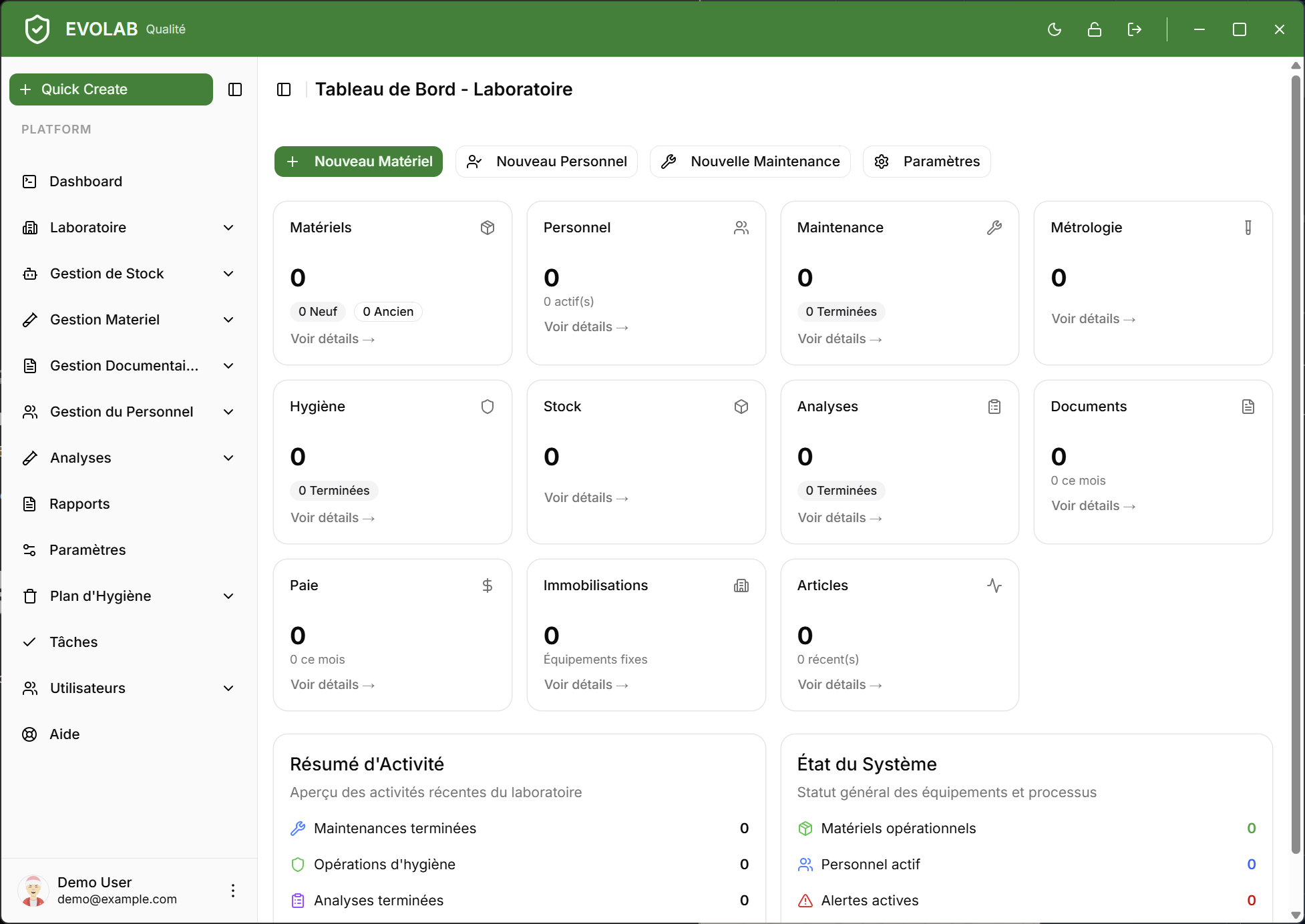Viewport: 1305px width, 924px height.
Task: Click scrollbar down arrow at bottom
Action: click(1296, 915)
